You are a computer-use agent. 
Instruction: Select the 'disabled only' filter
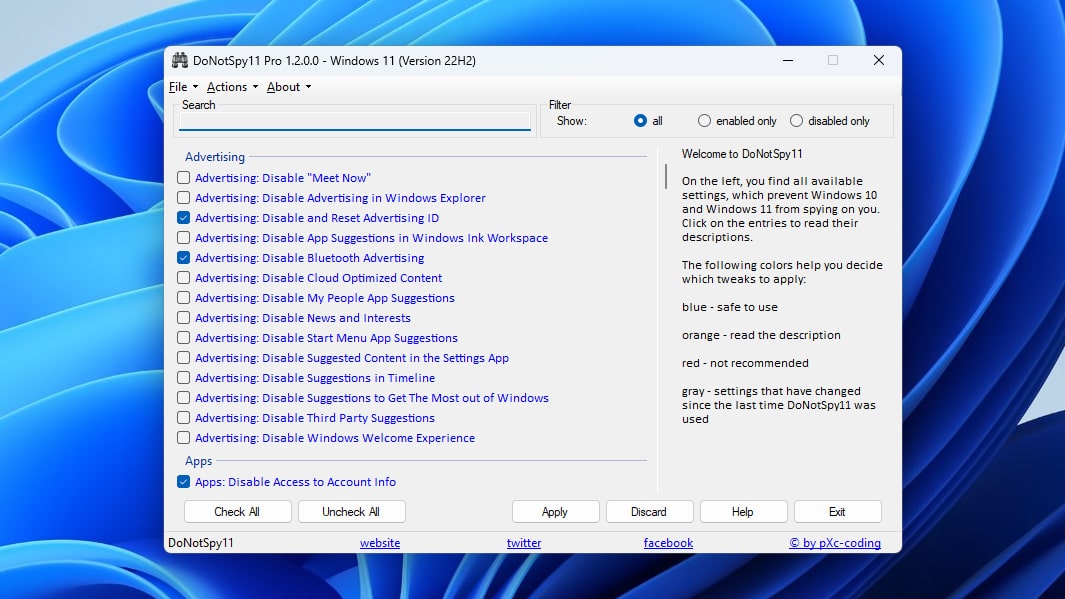click(x=796, y=120)
